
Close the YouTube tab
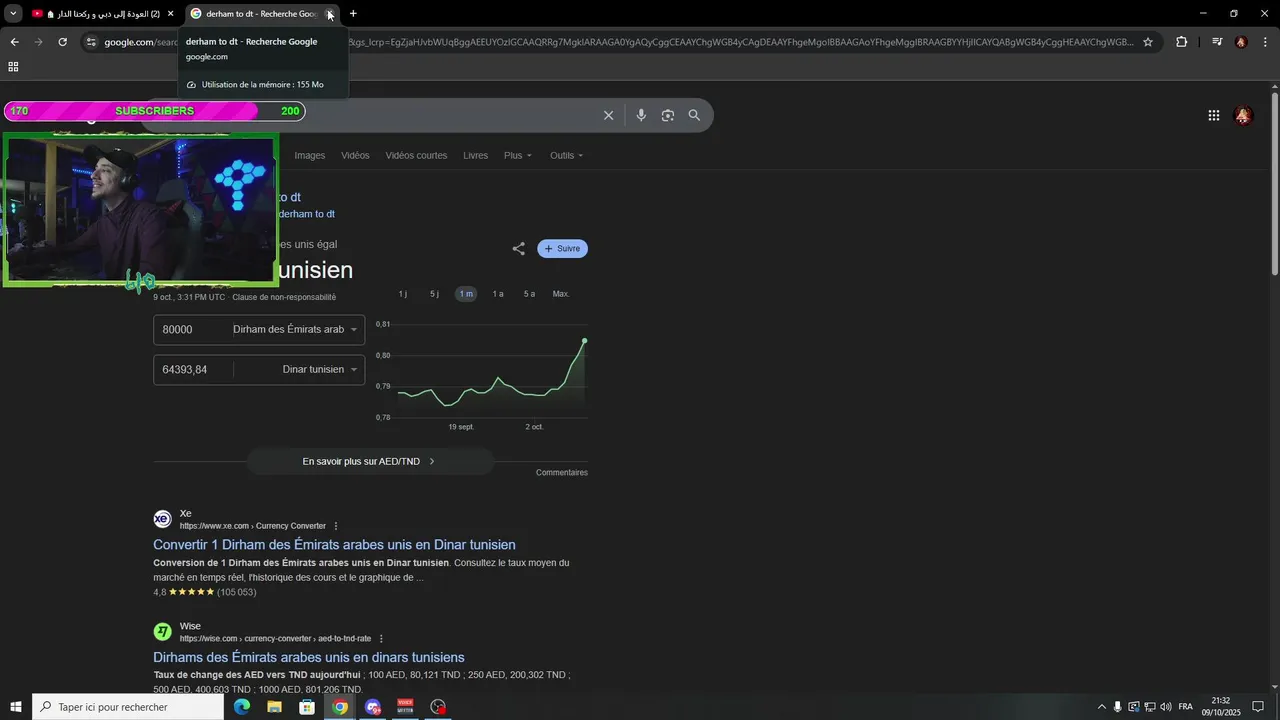(x=170, y=14)
